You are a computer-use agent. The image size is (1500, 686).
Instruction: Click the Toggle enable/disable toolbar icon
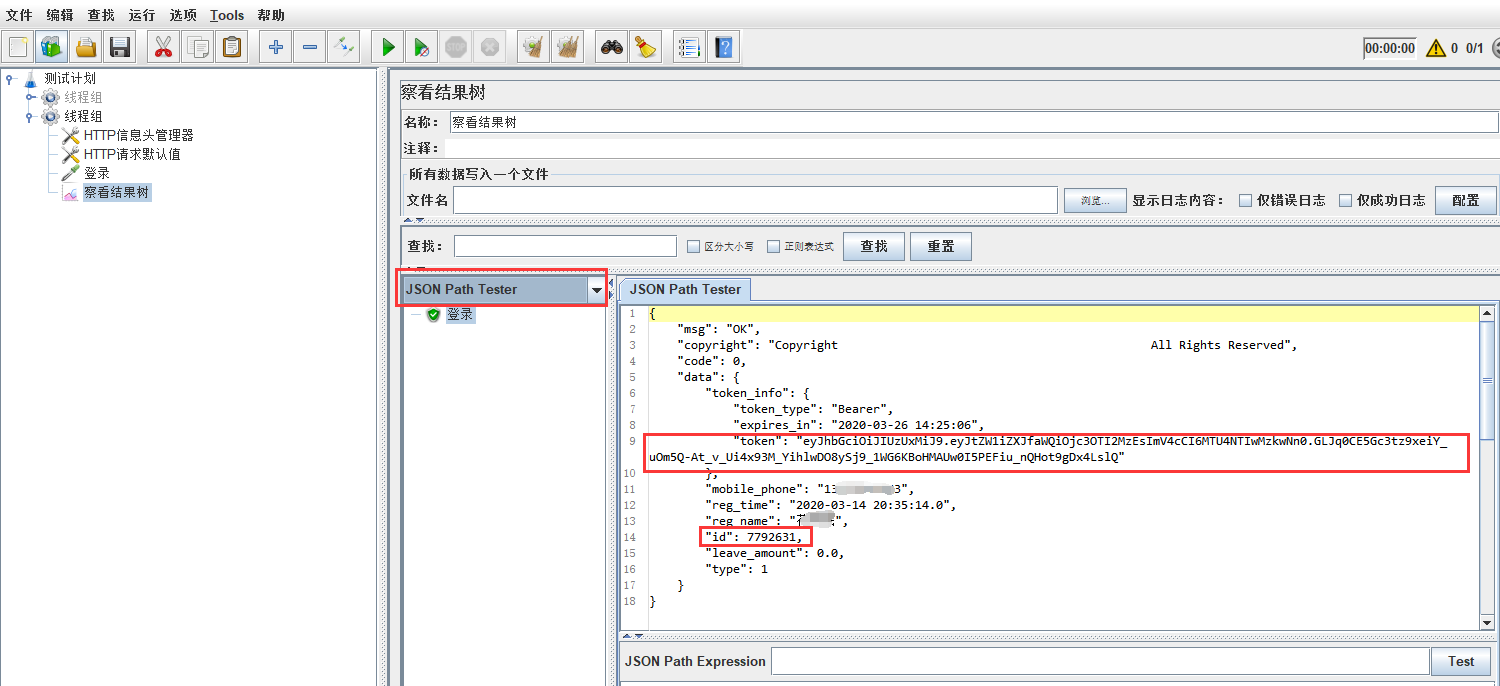[x=344, y=47]
